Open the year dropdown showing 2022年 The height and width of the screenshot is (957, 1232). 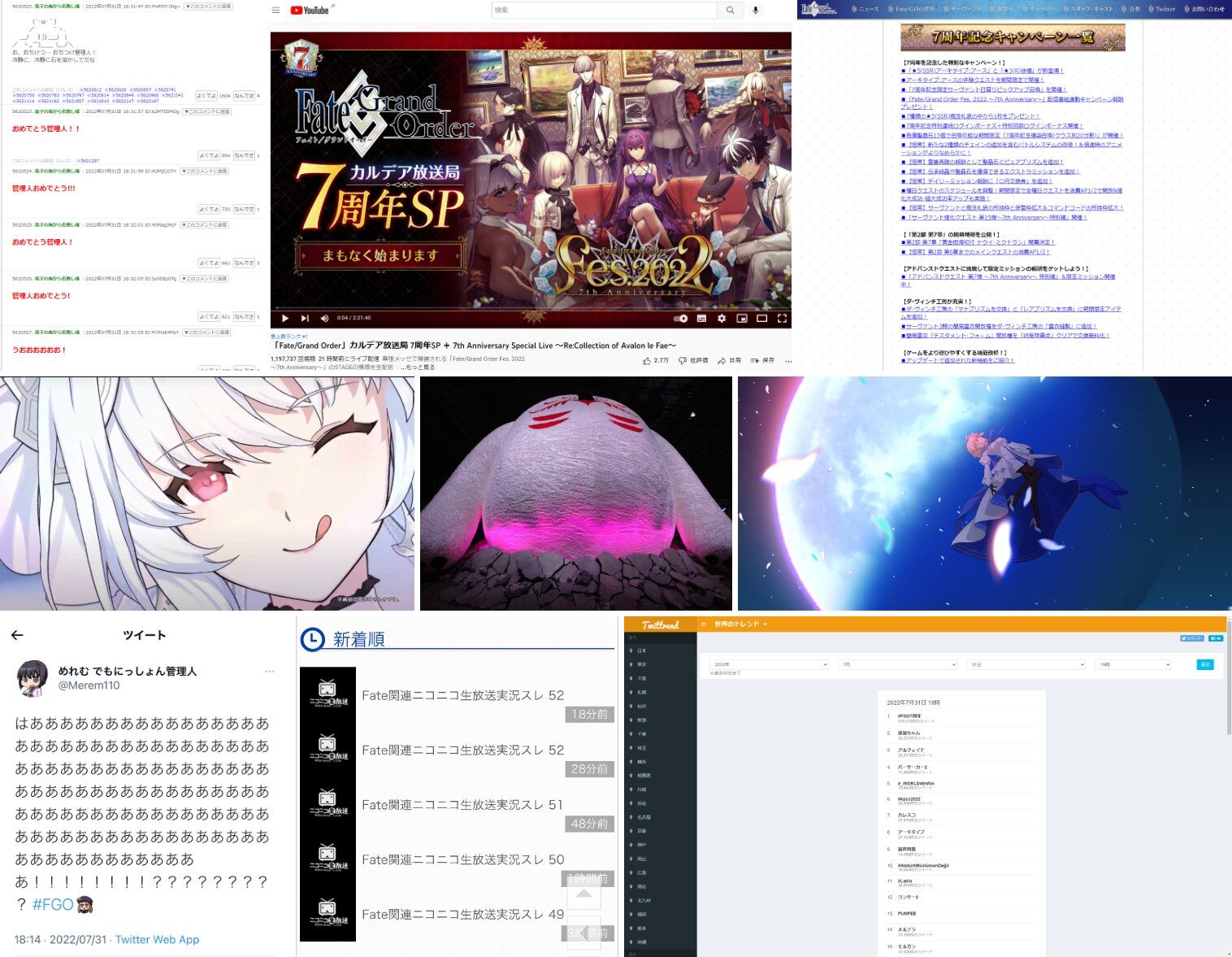[769, 664]
